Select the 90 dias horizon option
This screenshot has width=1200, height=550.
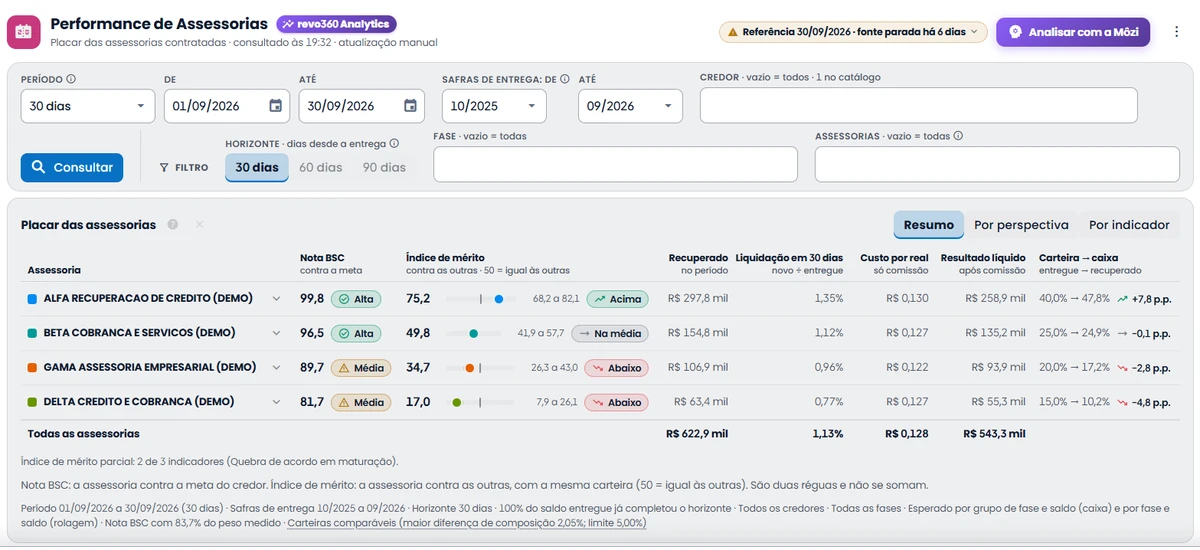385,167
